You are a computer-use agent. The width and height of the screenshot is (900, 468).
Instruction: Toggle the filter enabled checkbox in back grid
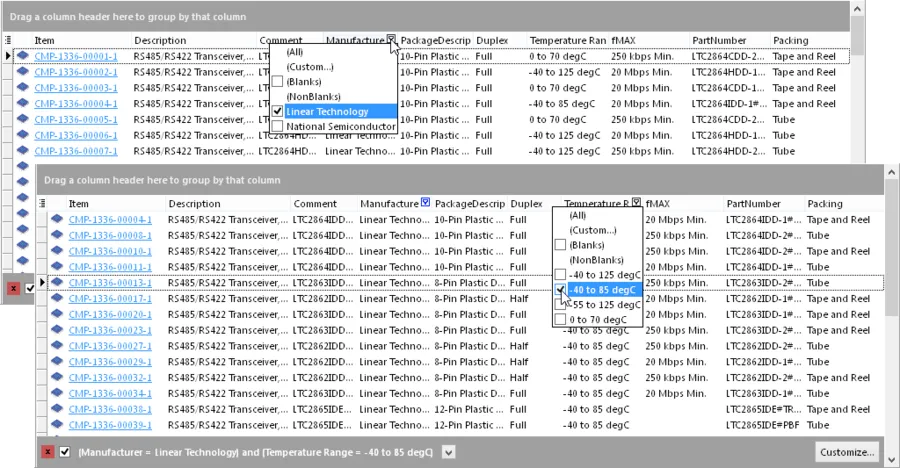(x=30, y=288)
